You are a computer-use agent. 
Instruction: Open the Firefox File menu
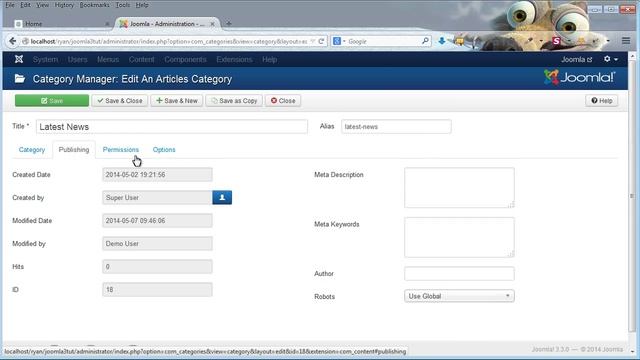(10, 5)
